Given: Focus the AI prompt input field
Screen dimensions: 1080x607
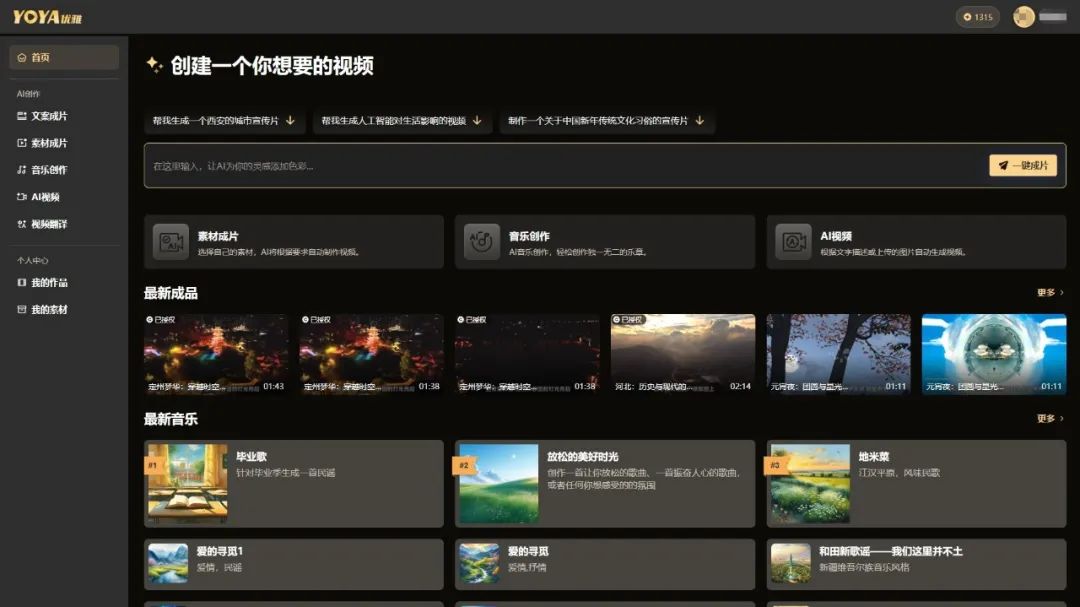Looking at the screenshot, I should 560,166.
